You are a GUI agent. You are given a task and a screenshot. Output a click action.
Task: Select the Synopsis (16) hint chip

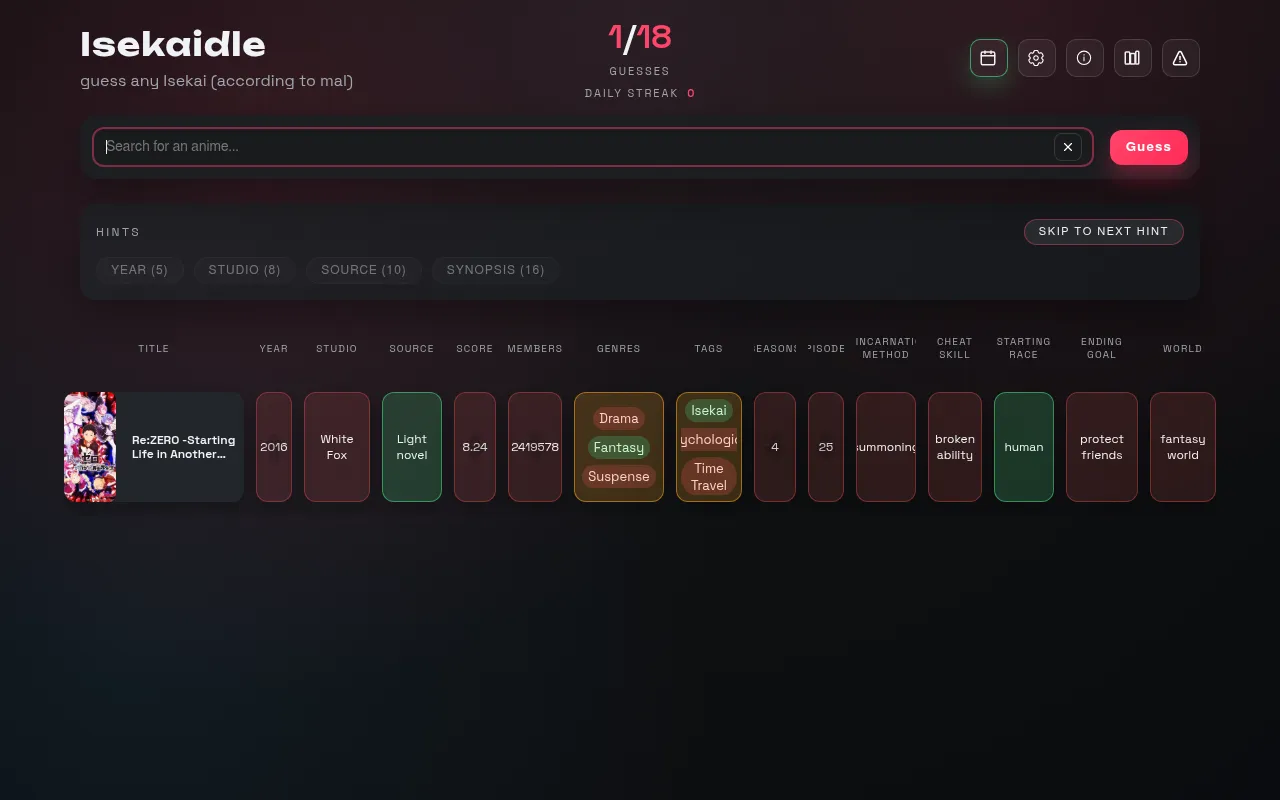[x=495, y=270]
